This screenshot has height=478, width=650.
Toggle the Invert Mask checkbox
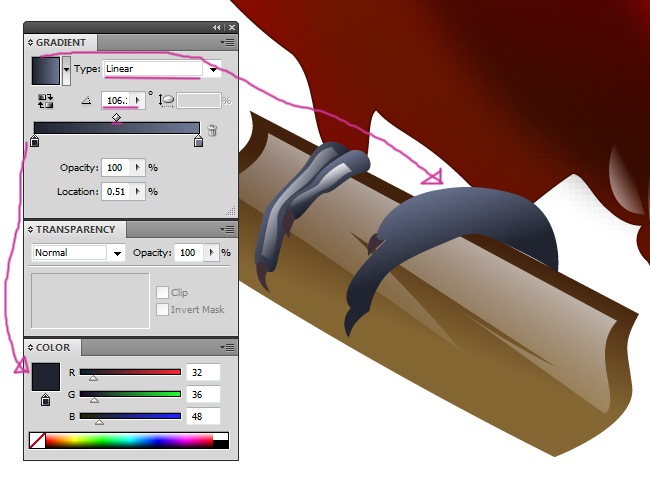pyautogui.click(x=162, y=310)
